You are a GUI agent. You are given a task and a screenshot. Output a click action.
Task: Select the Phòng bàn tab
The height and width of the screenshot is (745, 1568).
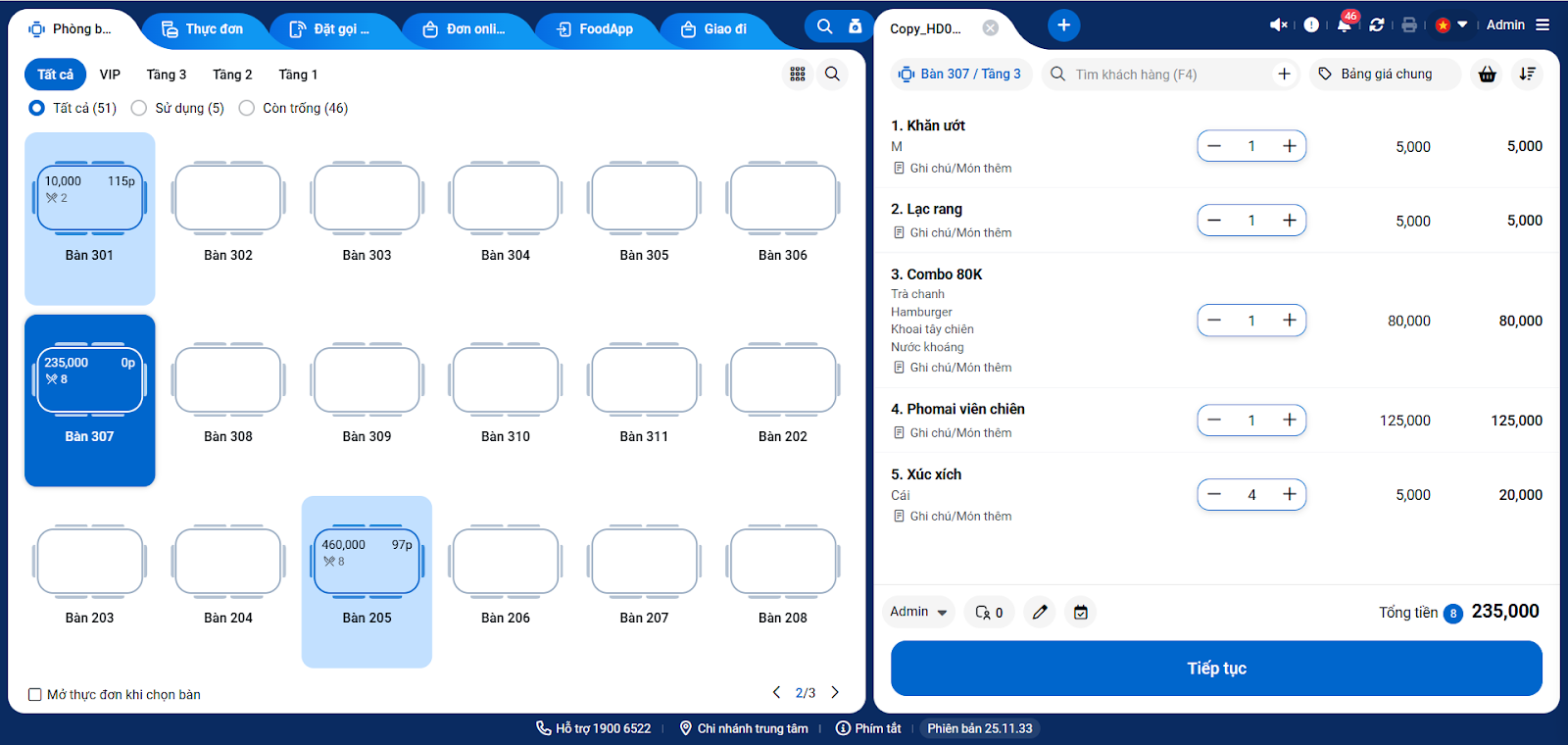pos(71,28)
